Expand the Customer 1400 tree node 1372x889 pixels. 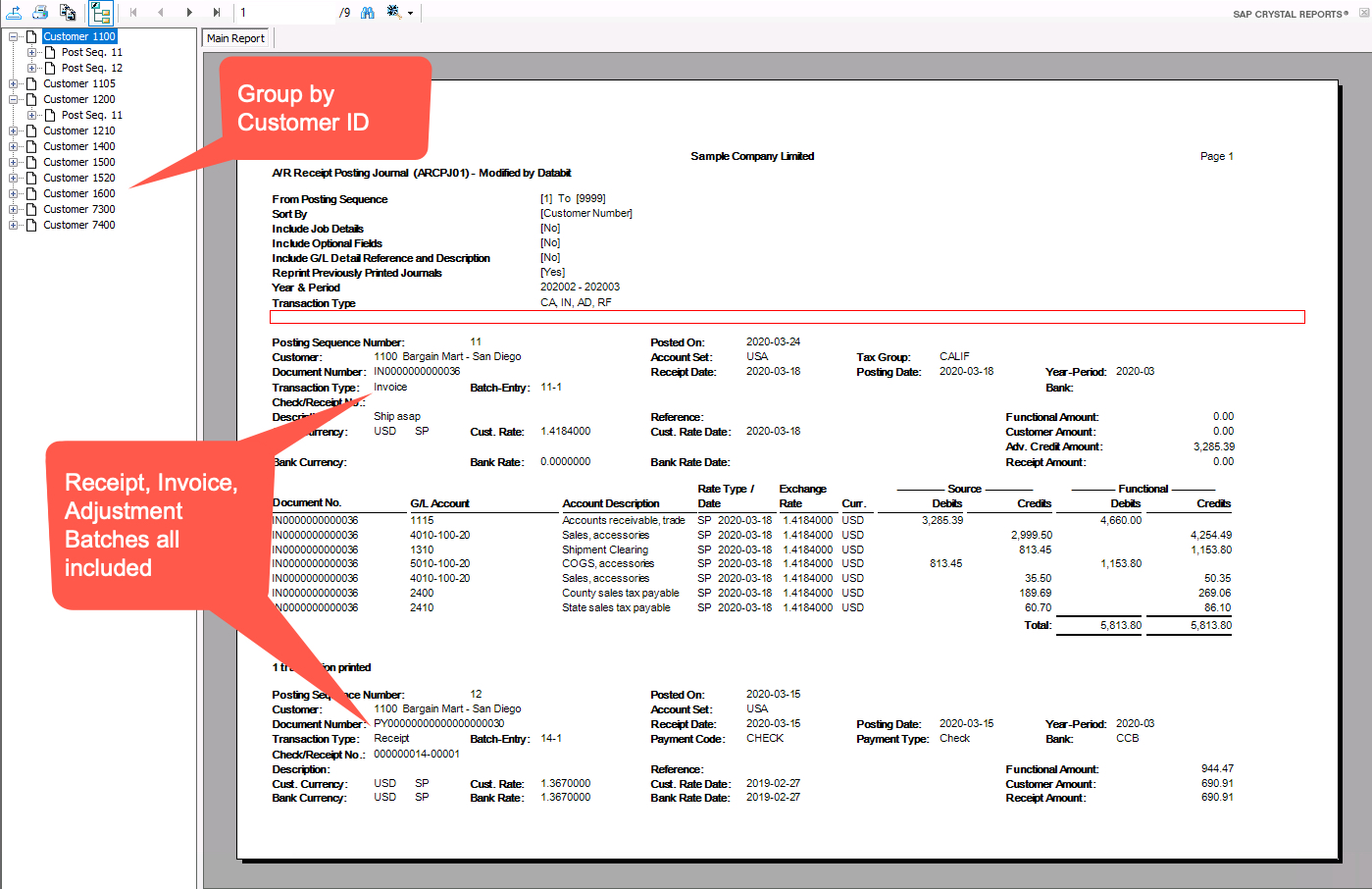pyautogui.click(x=14, y=146)
